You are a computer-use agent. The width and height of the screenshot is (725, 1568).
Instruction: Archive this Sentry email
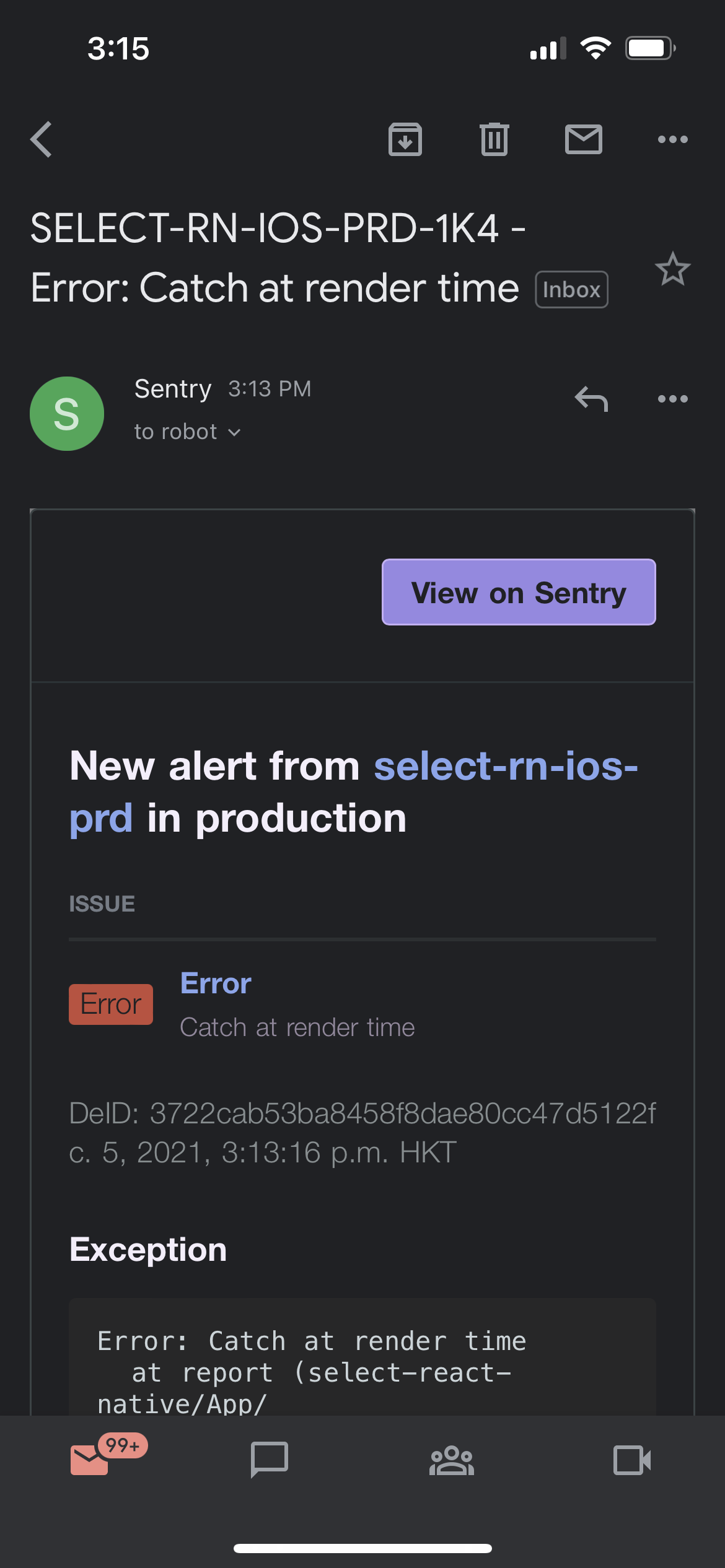coord(405,139)
